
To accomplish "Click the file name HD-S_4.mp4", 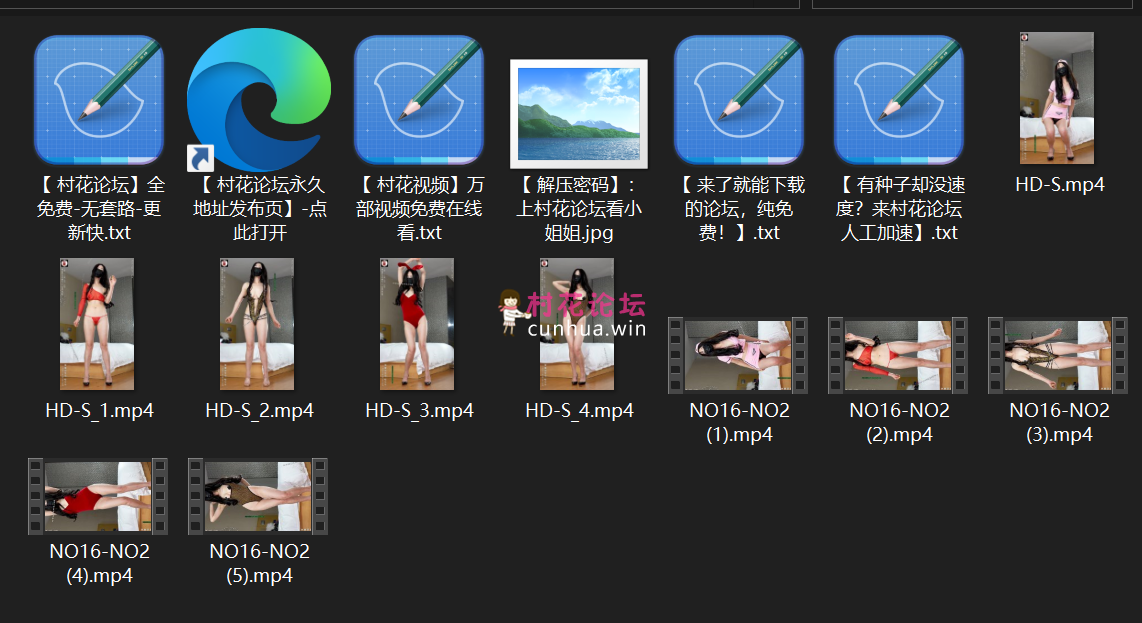I will [580, 410].
